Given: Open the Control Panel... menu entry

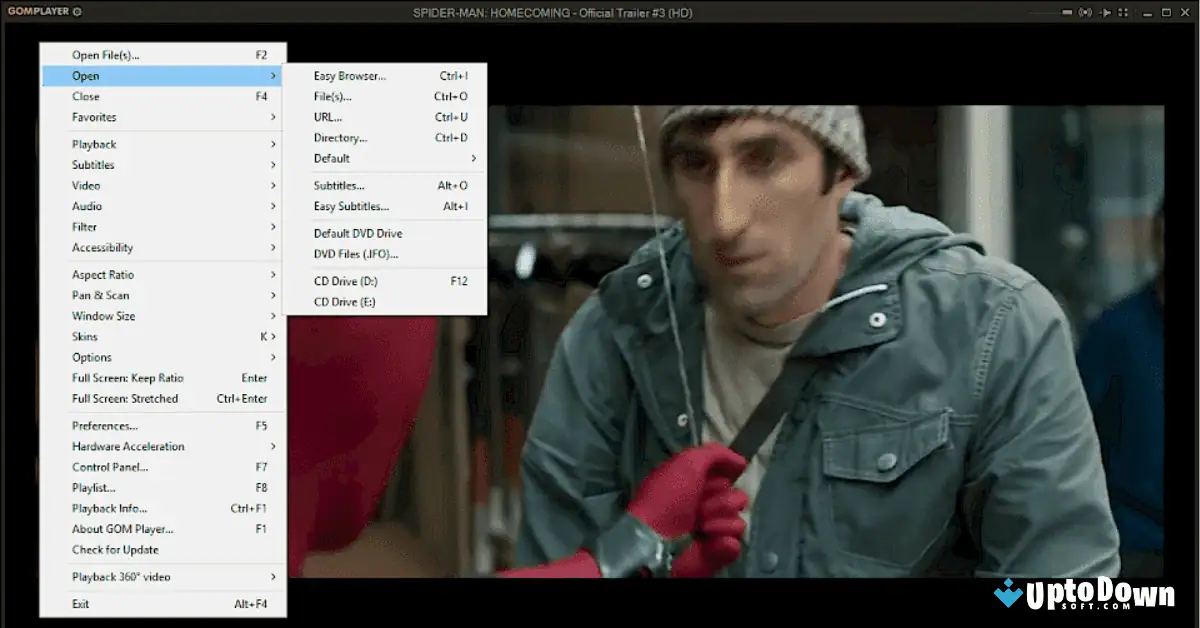Looking at the screenshot, I should coord(110,467).
